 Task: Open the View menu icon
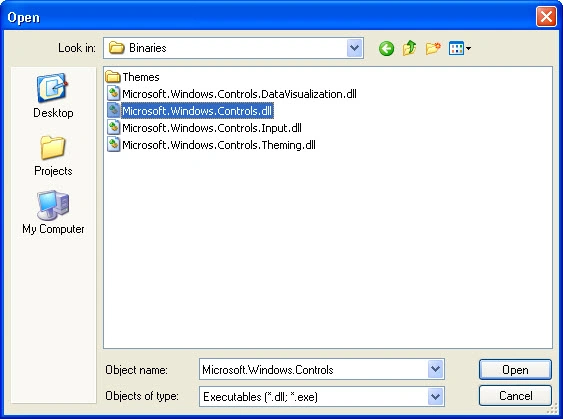[x=460, y=48]
